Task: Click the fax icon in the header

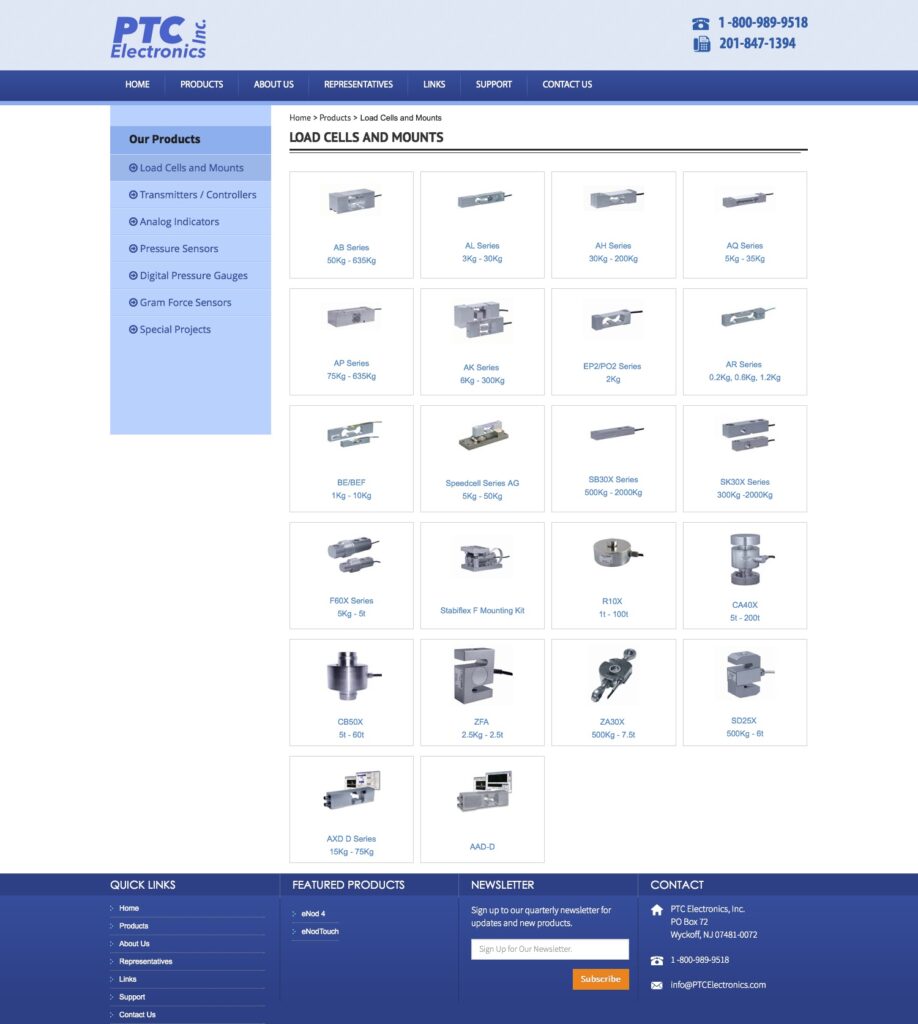Action: pos(701,44)
